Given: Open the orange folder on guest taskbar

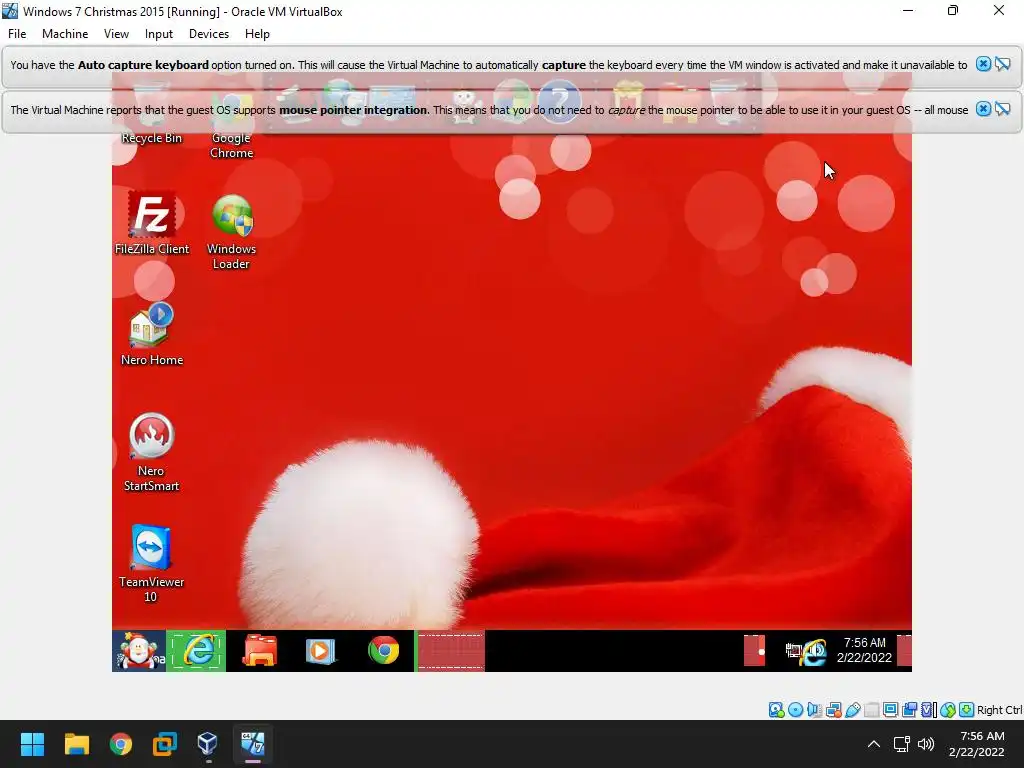Looking at the screenshot, I should click(259, 651).
